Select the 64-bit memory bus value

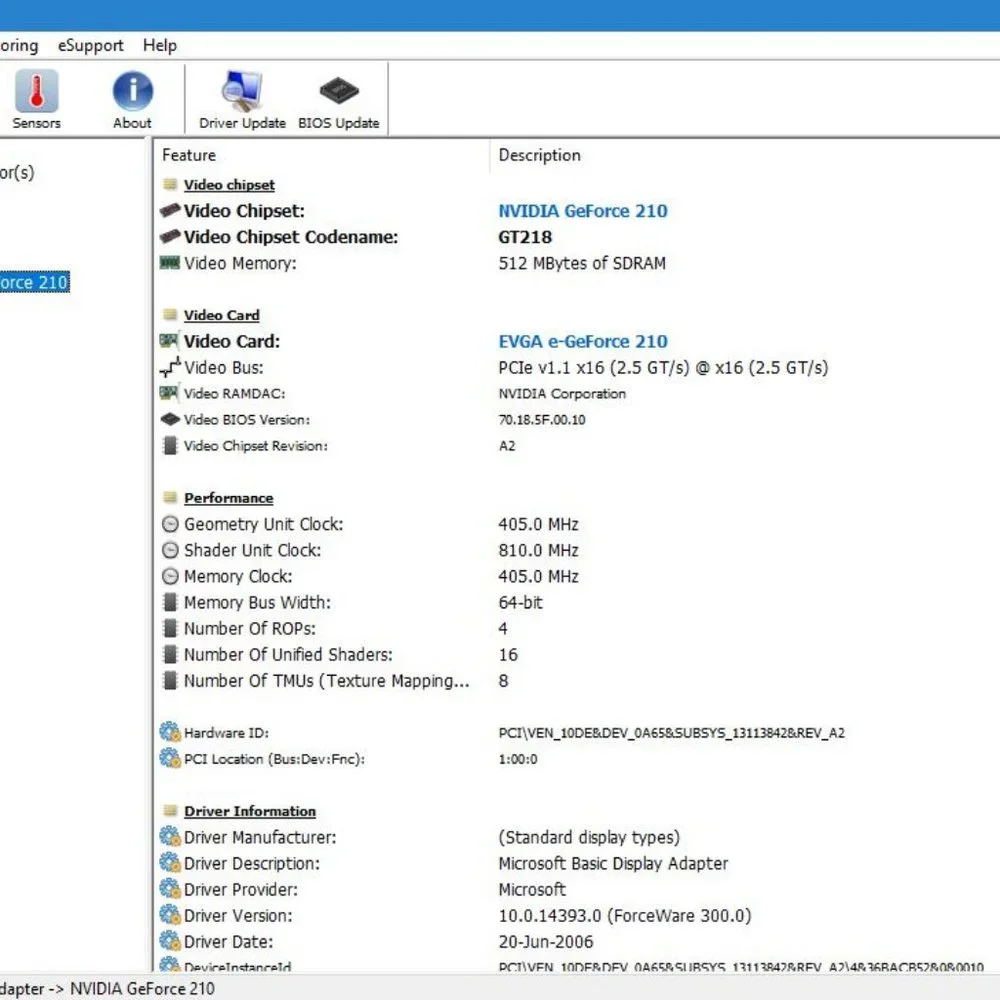pyautogui.click(x=520, y=603)
